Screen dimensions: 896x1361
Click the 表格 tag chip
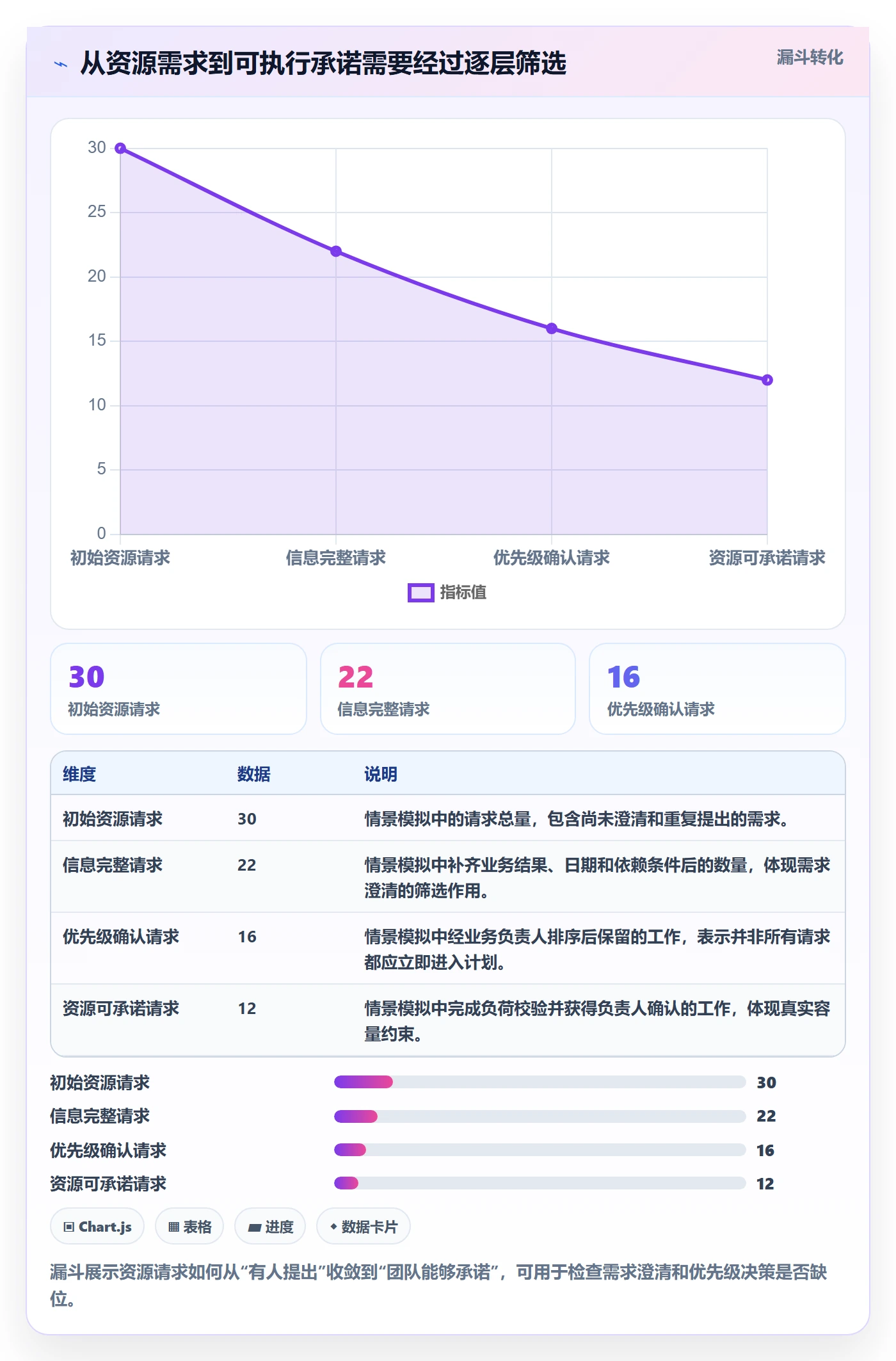pyautogui.click(x=189, y=1227)
